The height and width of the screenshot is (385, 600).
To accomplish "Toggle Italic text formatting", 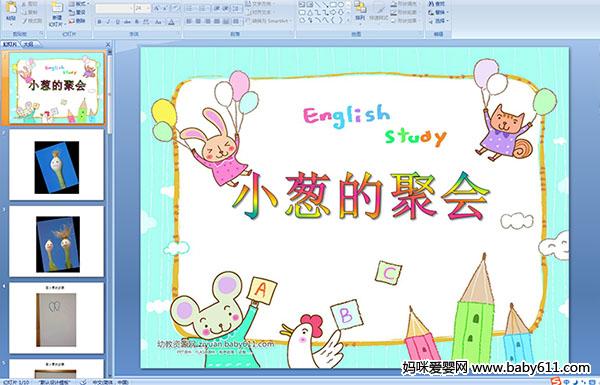I will coord(108,22).
